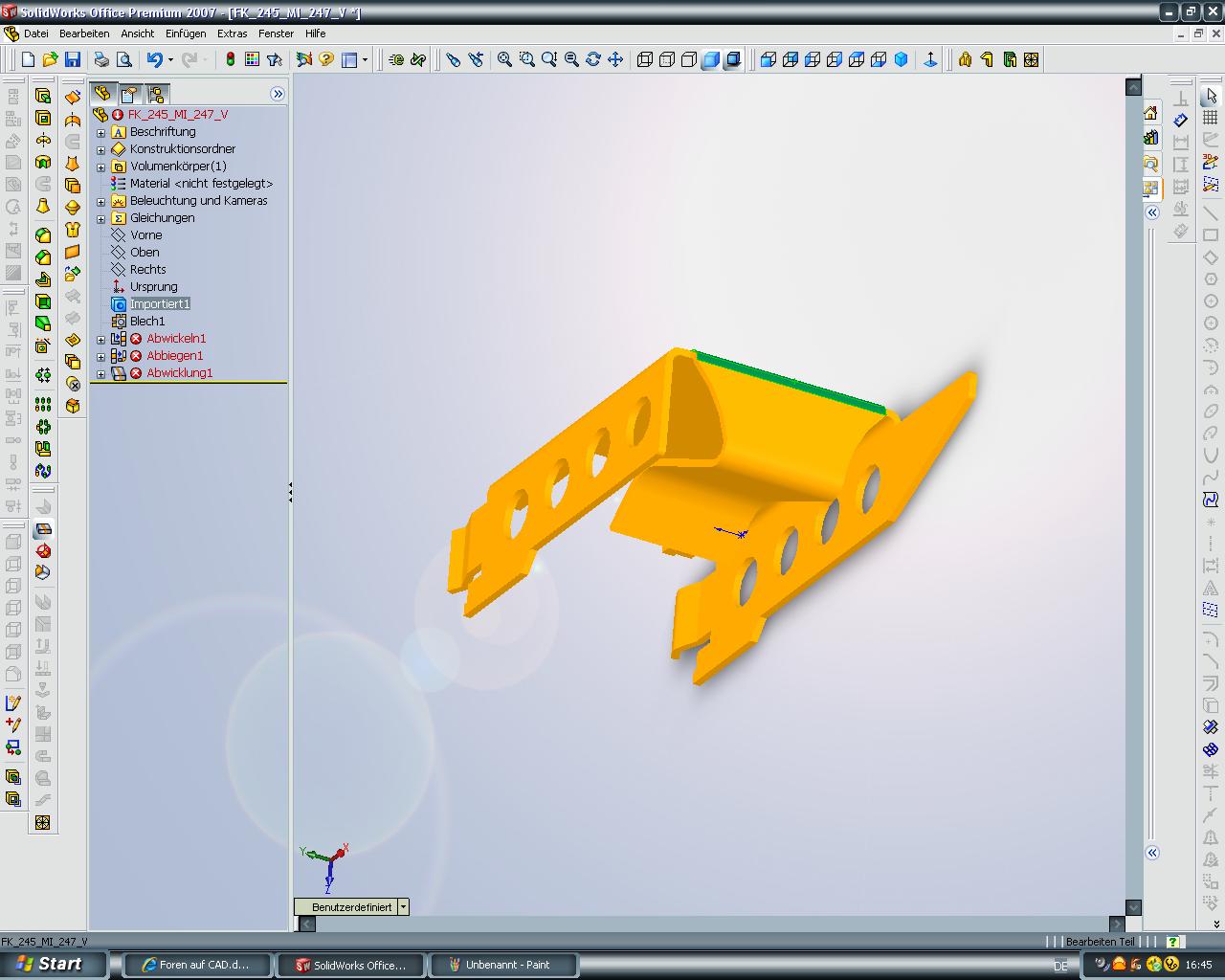Expand the Abwickeln1 feature node

pyautogui.click(x=101, y=339)
